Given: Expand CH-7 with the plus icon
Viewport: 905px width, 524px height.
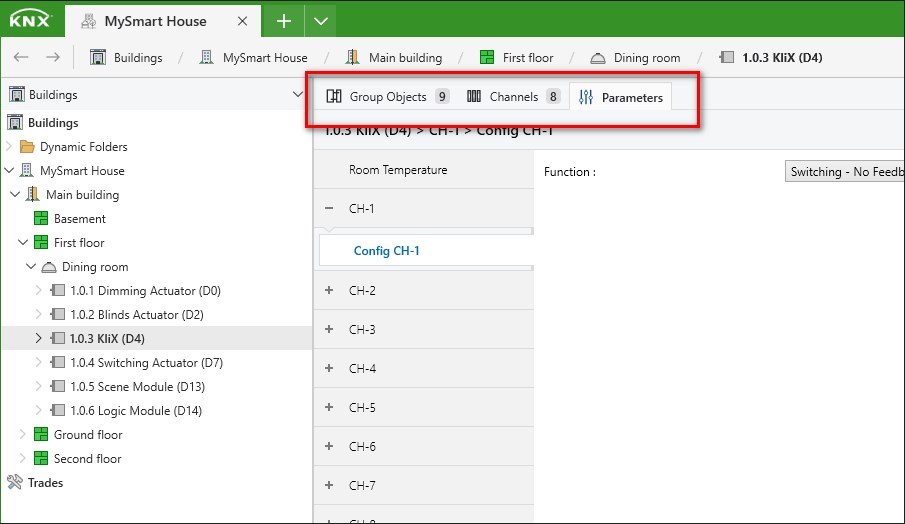Looking at the screenshot, I should pos(329,485).
